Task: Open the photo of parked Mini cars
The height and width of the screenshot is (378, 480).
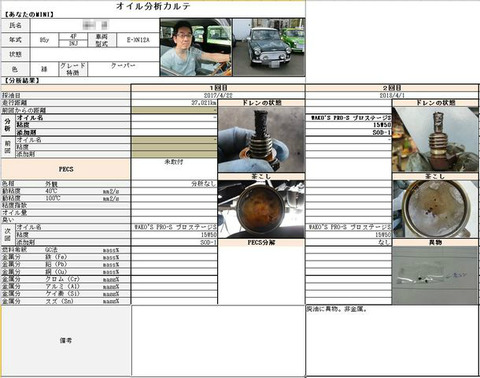Action: [x=269, y=47]
